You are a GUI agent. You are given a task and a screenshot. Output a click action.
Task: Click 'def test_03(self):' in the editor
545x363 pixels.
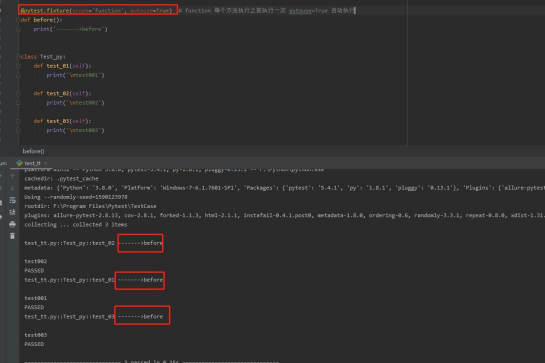(63, 121)
